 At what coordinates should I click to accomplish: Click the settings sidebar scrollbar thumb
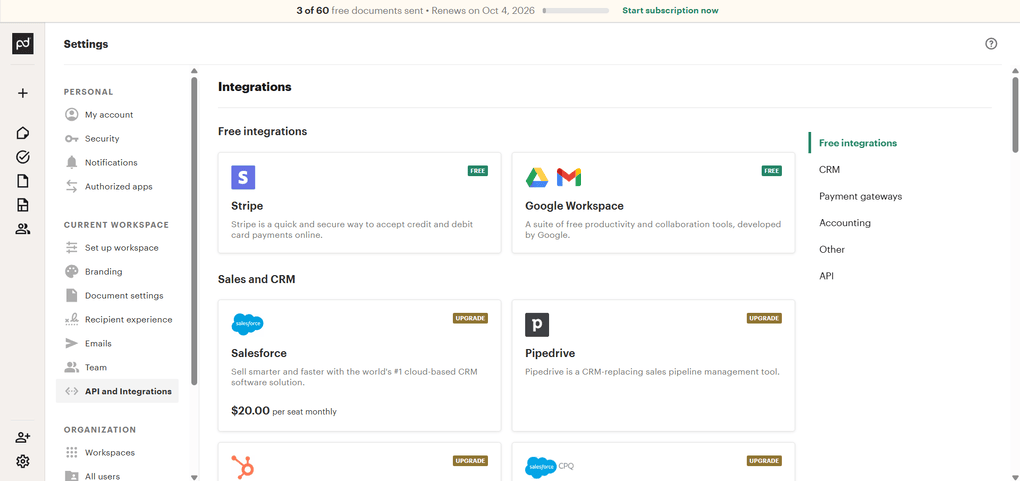coord(194,231)
